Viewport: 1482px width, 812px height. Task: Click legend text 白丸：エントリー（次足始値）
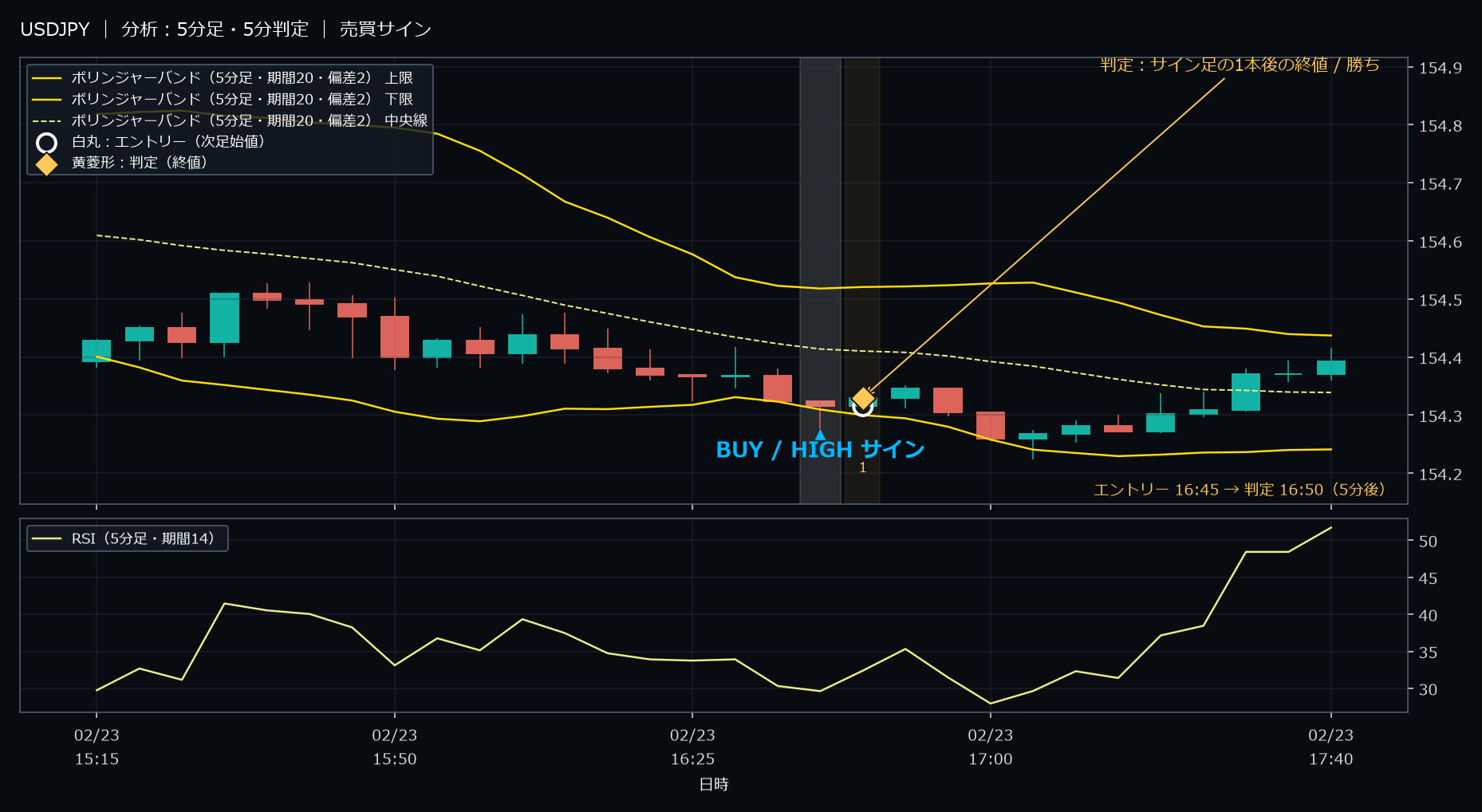(x=168, y=141)
